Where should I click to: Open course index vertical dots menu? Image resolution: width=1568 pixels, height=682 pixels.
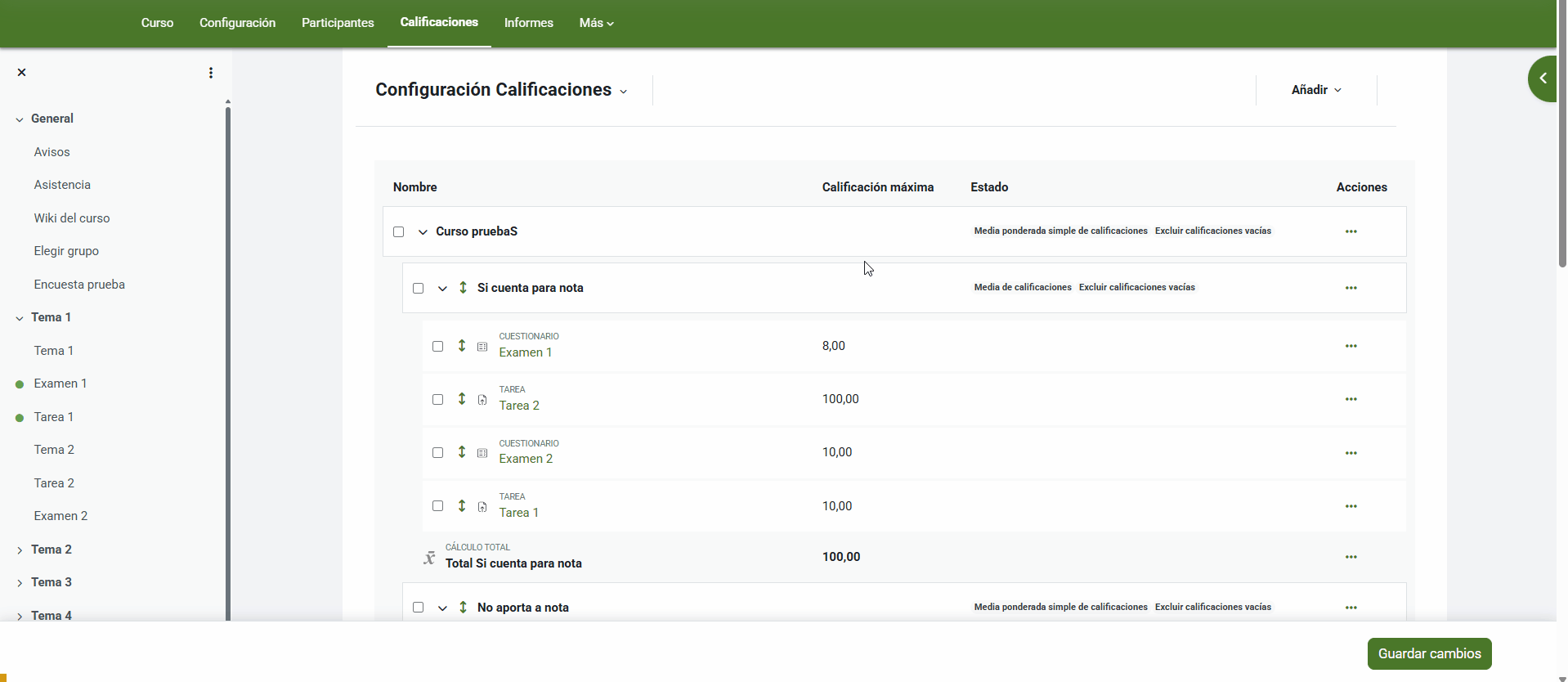click(211, 73)
